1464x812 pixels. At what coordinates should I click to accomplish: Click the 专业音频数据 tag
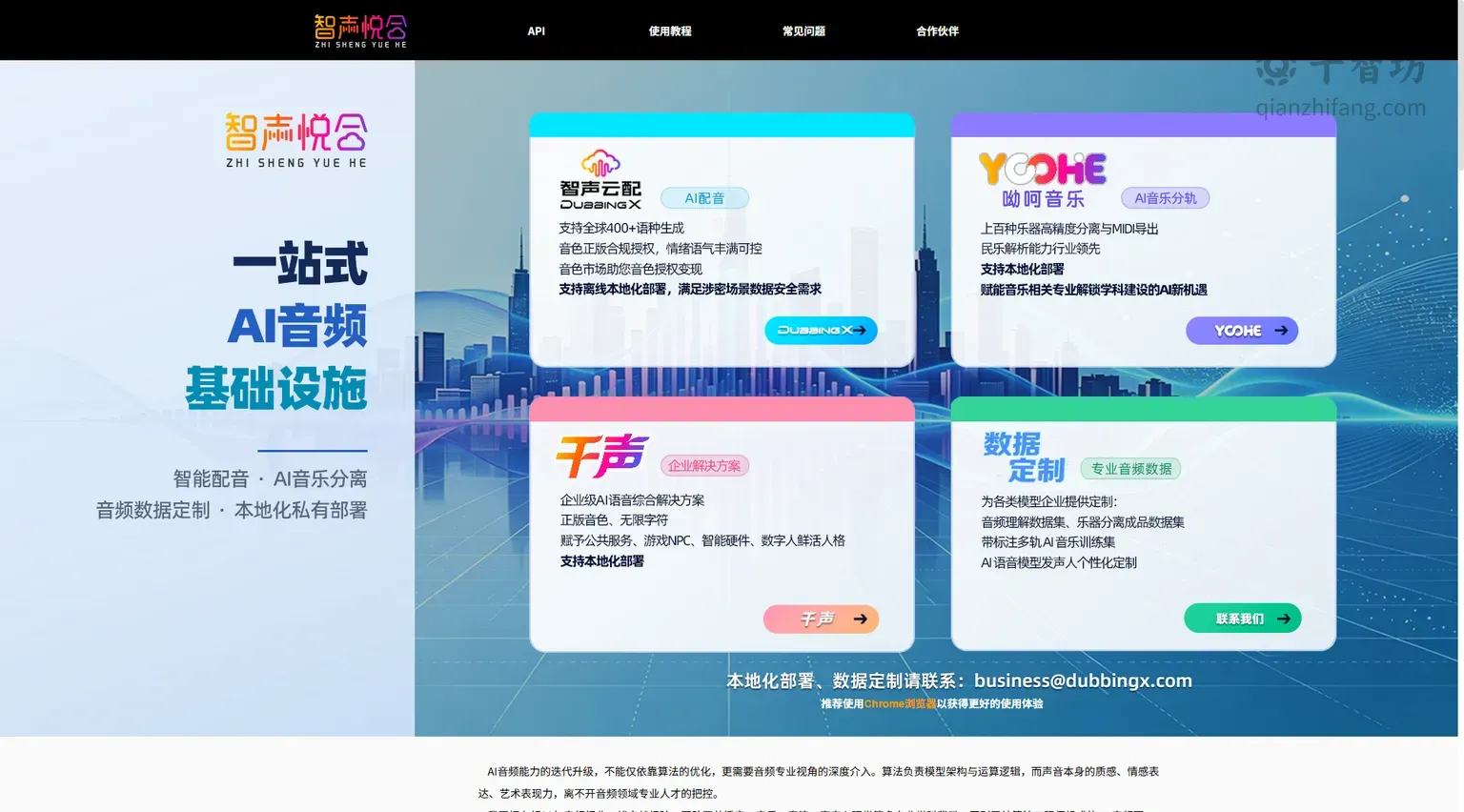1131,469
